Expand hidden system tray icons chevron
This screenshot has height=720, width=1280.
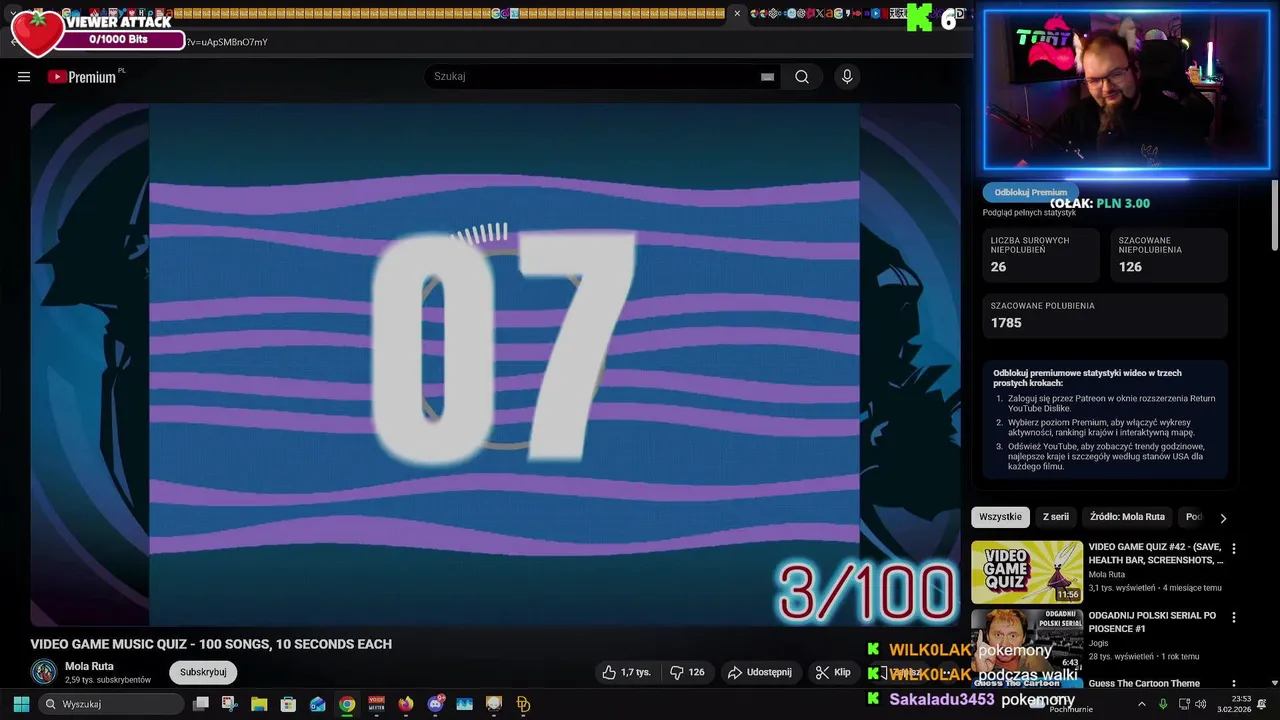1142,704
